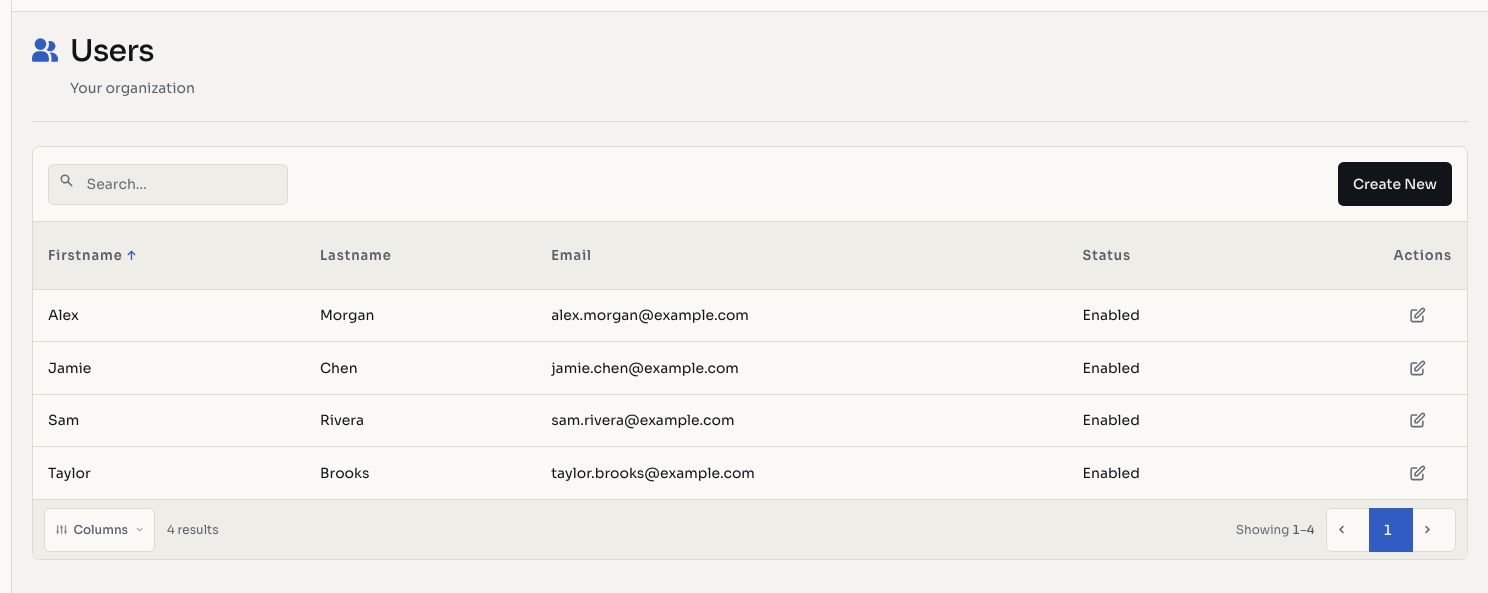Screen dimensions: 1488x593
Task: Select the row for Taylor Brooks
Action: (750, 473)
